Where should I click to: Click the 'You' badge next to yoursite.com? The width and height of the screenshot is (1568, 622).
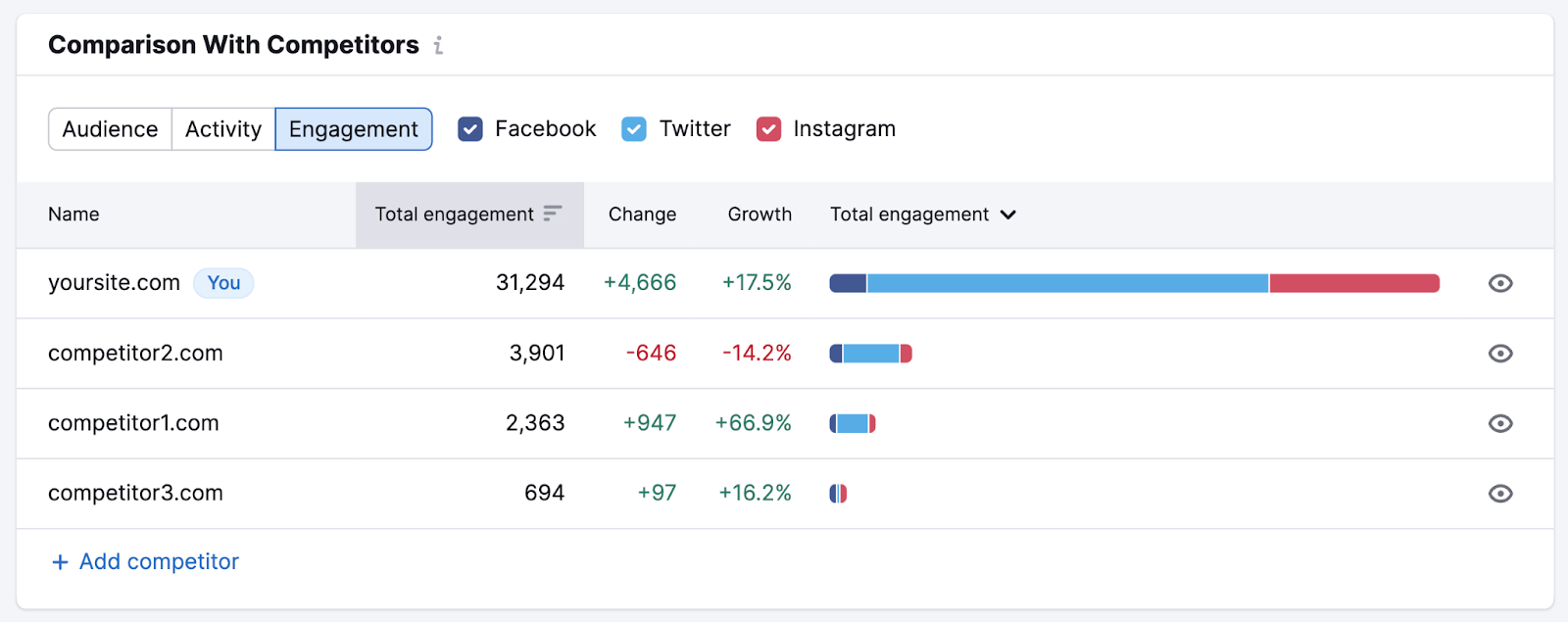pyautogui.click(x=223, y=283)
